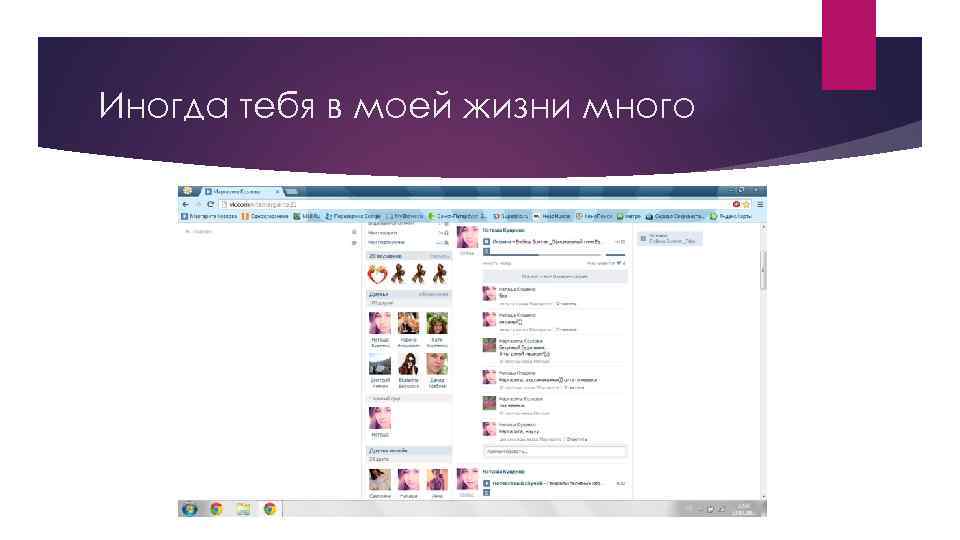Go back with Chrome's back arrow
Image resolution: width=960 pixels, height=540 pixels.
186,204
